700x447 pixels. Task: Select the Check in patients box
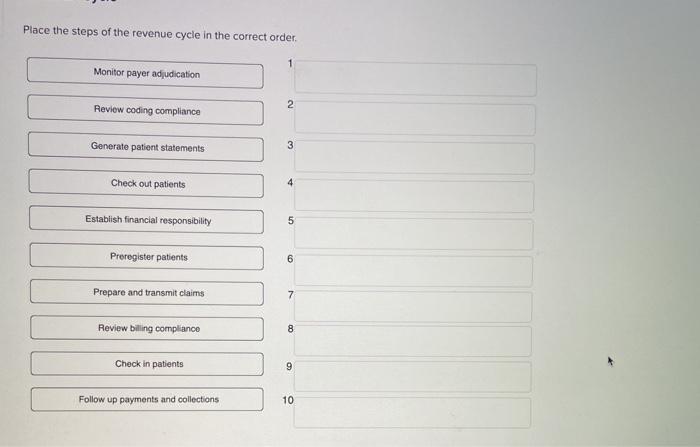point(147,364)
